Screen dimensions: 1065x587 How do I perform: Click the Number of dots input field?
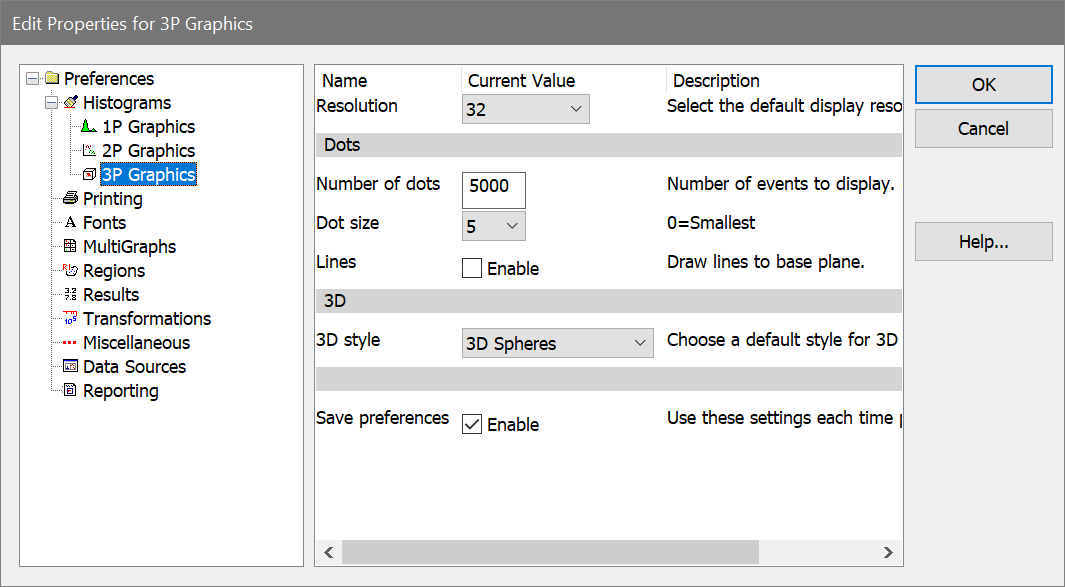[x=494, y=187]
